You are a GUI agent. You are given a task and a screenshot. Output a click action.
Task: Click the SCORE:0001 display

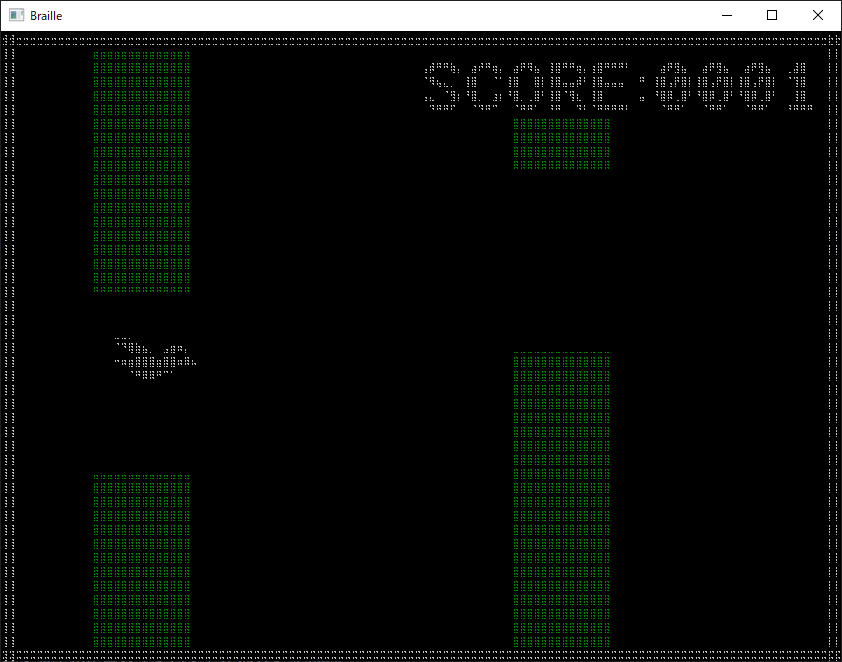[x=618, y=86]
